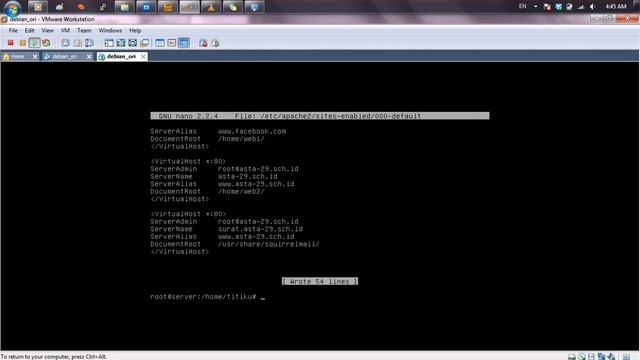Open the View menu
This screenshot has height=360, width=640.
coord(47,31)
